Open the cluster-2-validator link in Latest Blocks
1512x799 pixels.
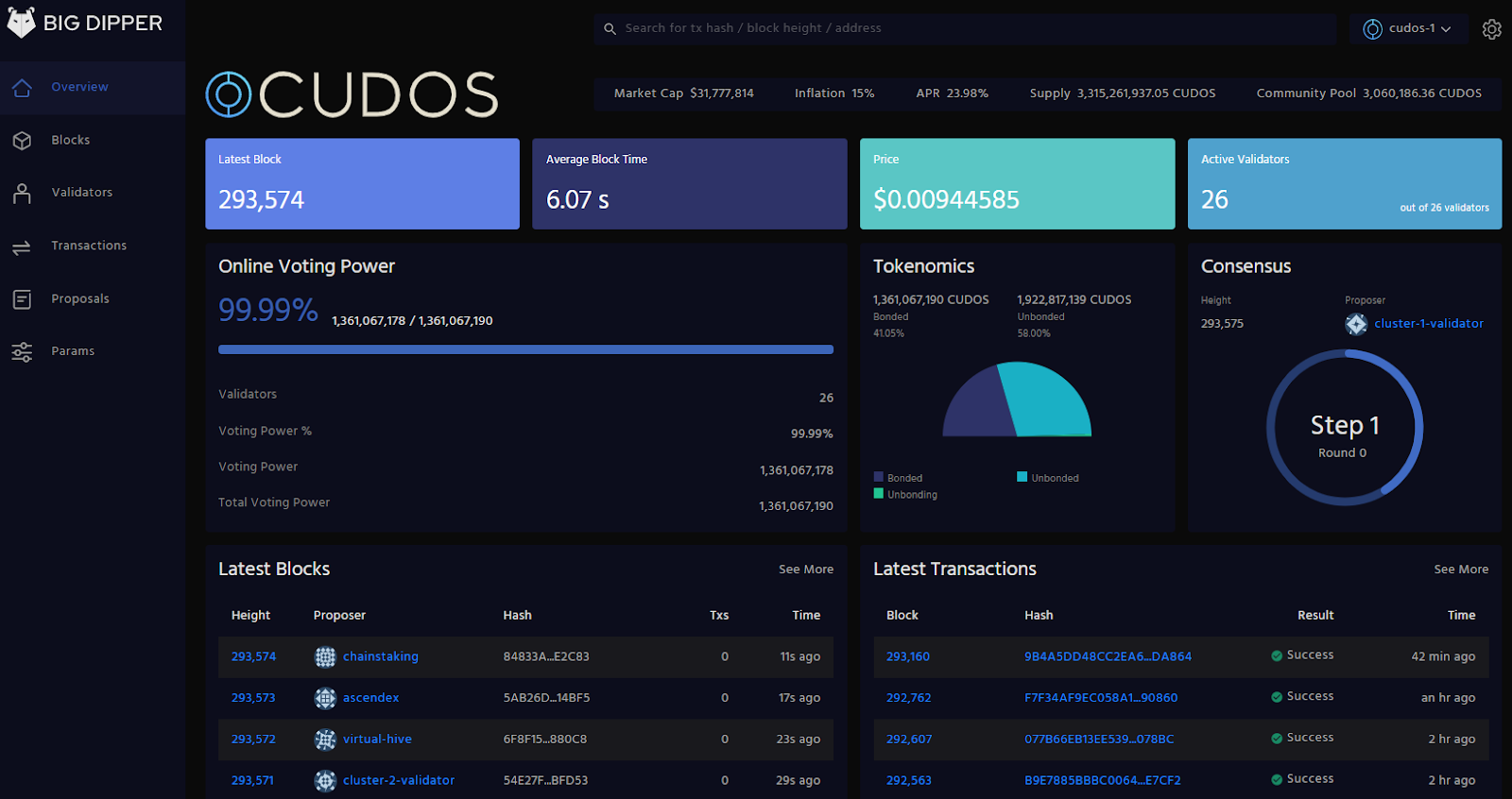pos(399,781)
